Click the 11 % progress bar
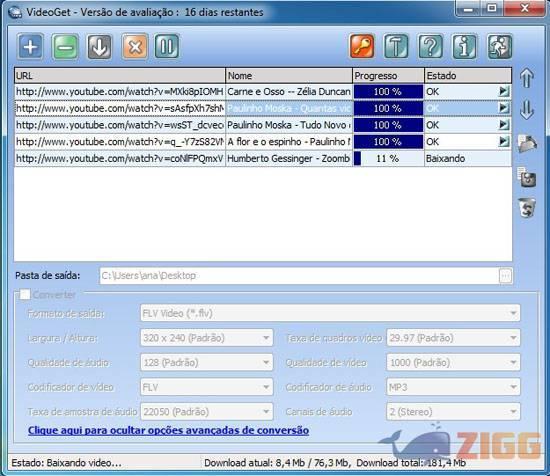Viewport: 550px width, 476px height. (x=388, y=159)
